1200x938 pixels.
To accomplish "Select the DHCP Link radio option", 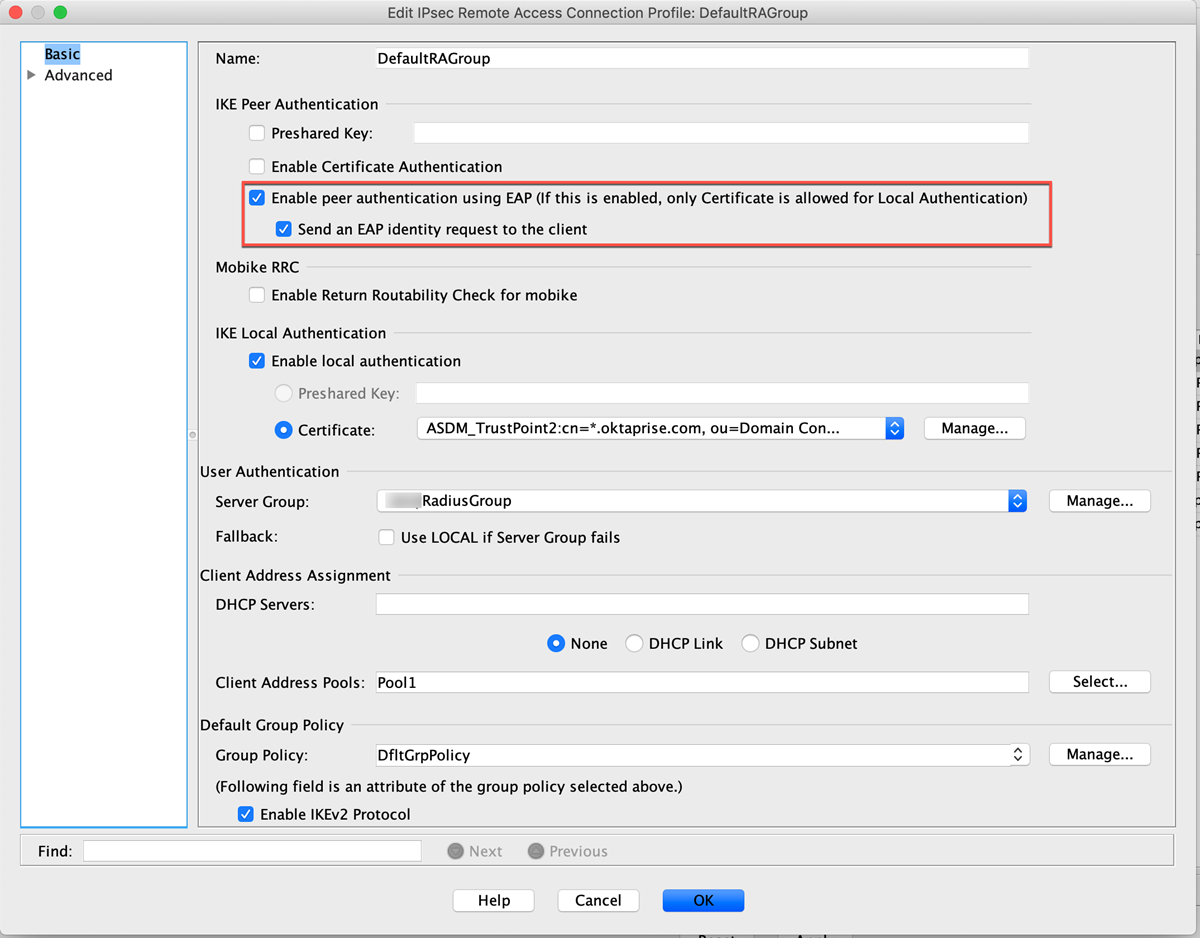I will coord(634,644).
